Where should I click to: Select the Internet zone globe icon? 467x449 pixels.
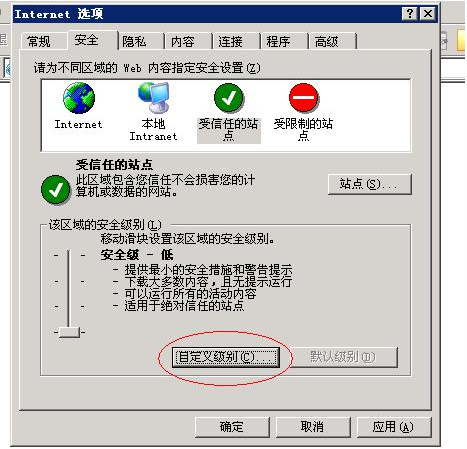(x=79, y=98)
